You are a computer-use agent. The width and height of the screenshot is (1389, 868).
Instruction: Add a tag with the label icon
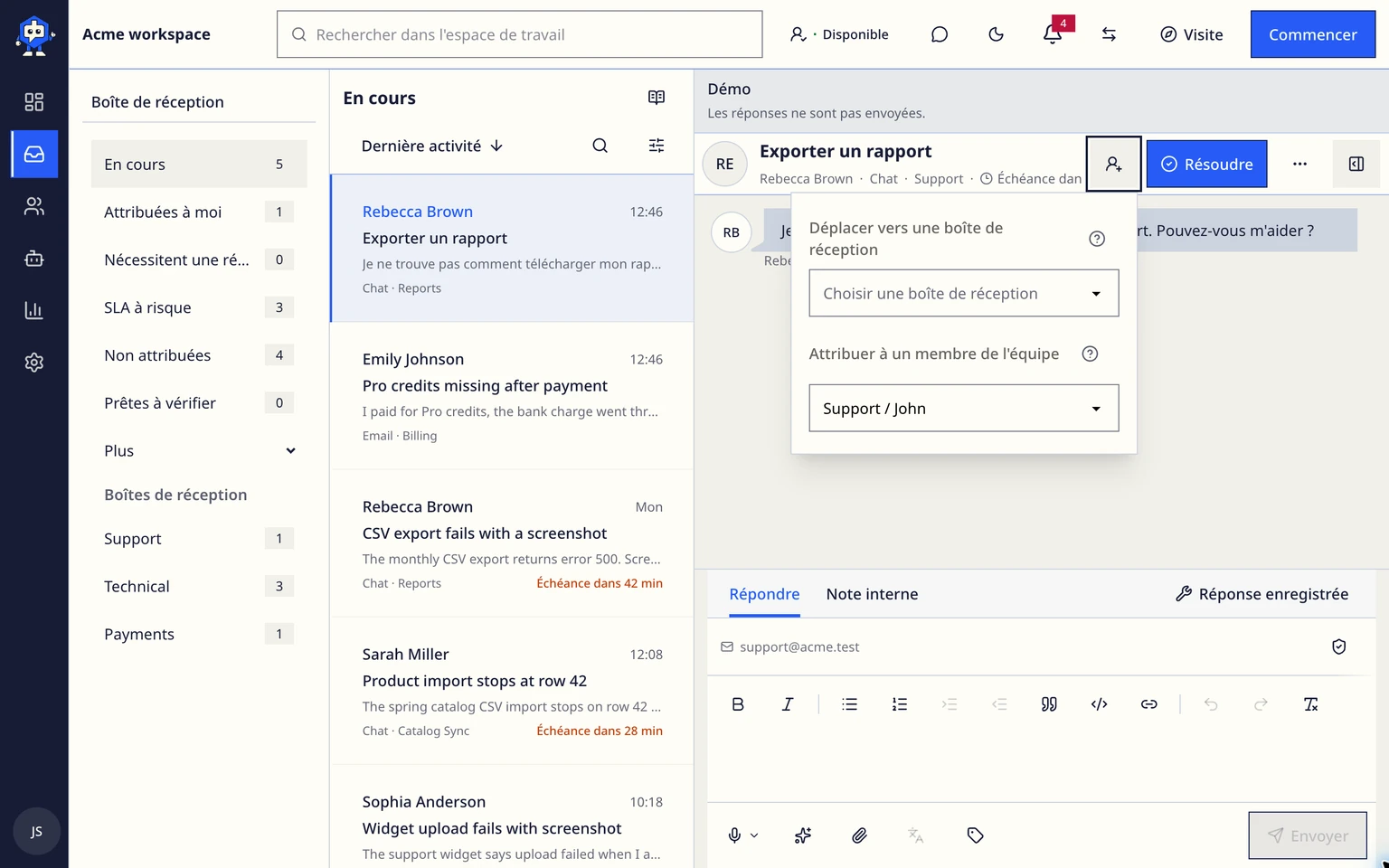pyautogui.click(x=975, y=835)
